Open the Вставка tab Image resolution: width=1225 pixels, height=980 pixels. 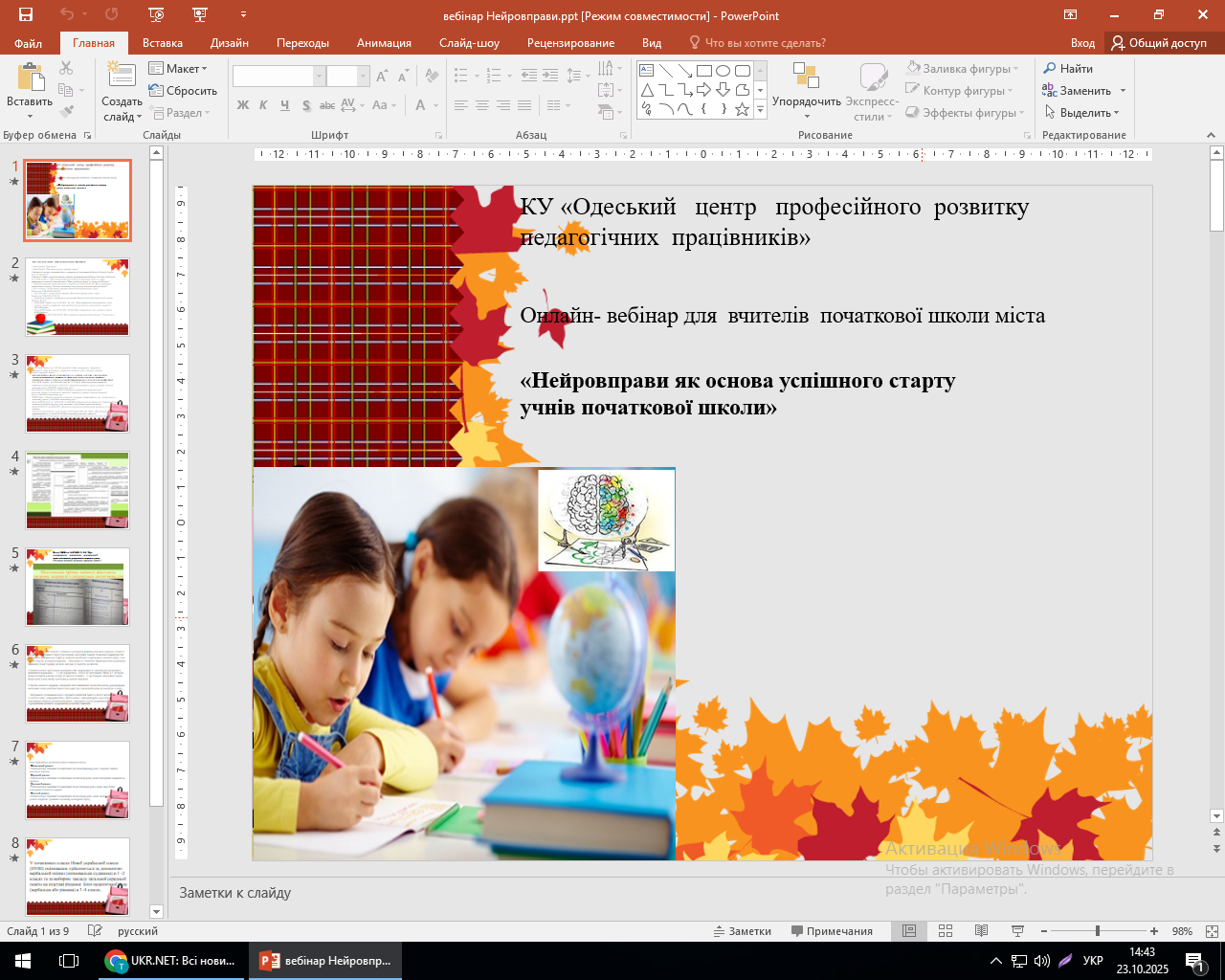tap(163, 43)
